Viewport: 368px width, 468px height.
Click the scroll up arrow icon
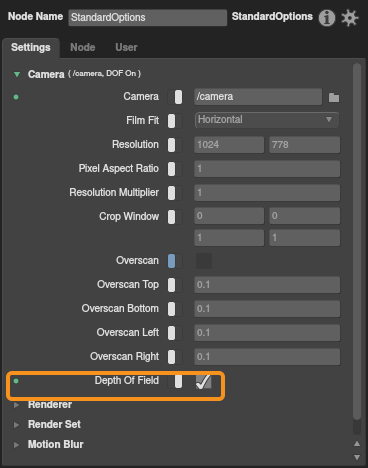click(x=357, y=444)
